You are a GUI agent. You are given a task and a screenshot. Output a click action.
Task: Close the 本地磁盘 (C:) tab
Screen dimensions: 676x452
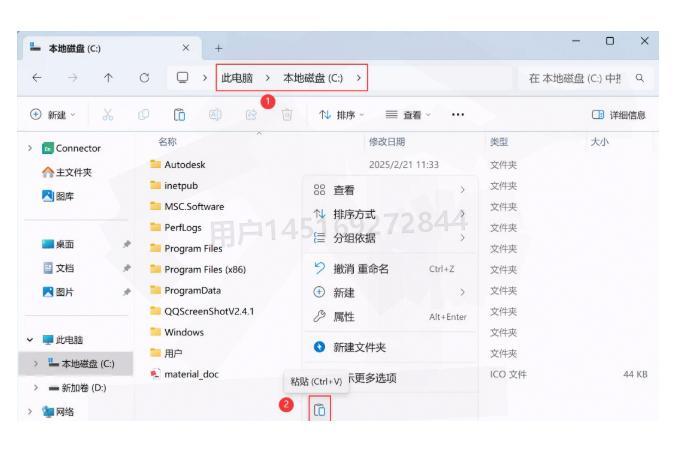point(186,47)
